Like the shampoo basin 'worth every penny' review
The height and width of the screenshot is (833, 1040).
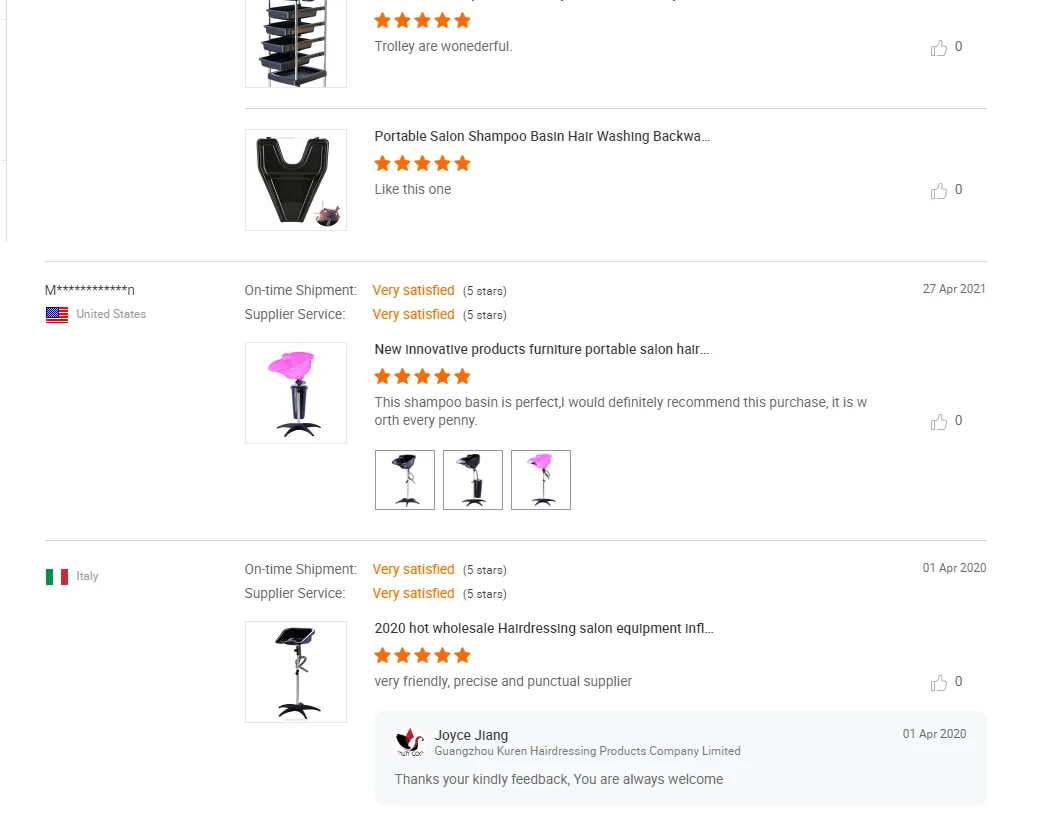939,421
